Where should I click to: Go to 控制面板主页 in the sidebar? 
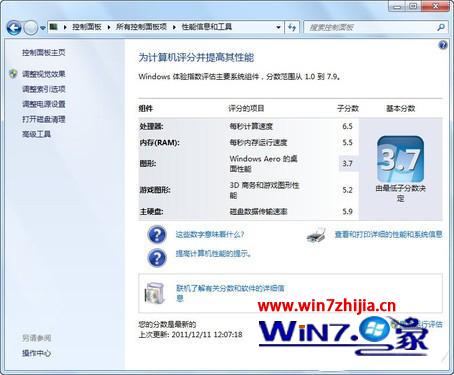(44, 52)
